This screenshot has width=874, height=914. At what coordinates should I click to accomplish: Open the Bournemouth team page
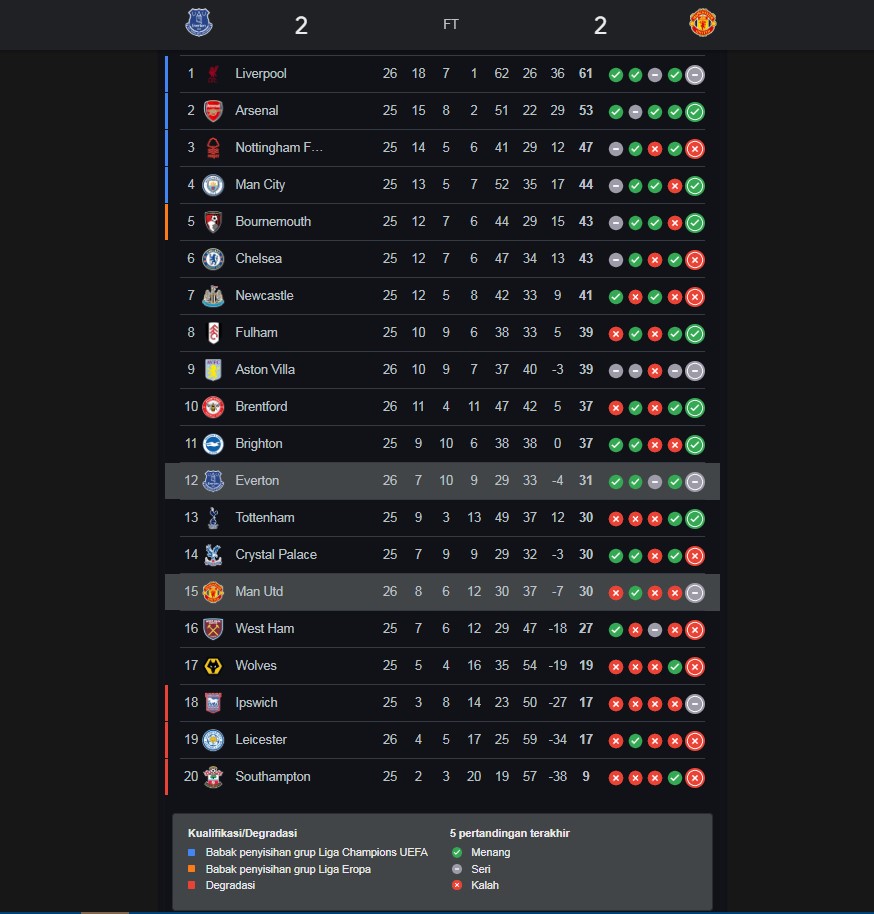click(x=273, y=222)
